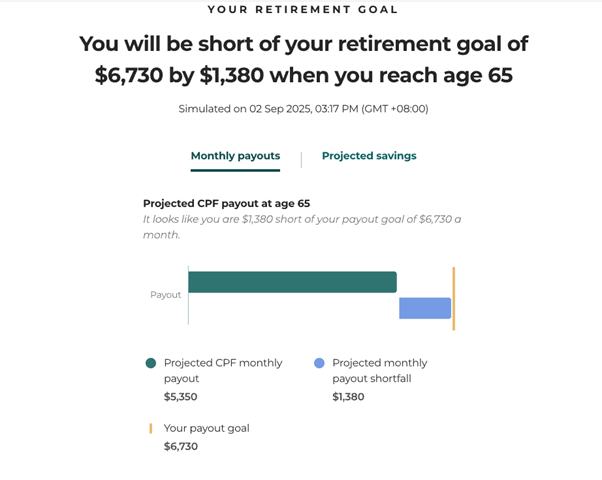Switch to the Projected savings tab

(369, 156)
